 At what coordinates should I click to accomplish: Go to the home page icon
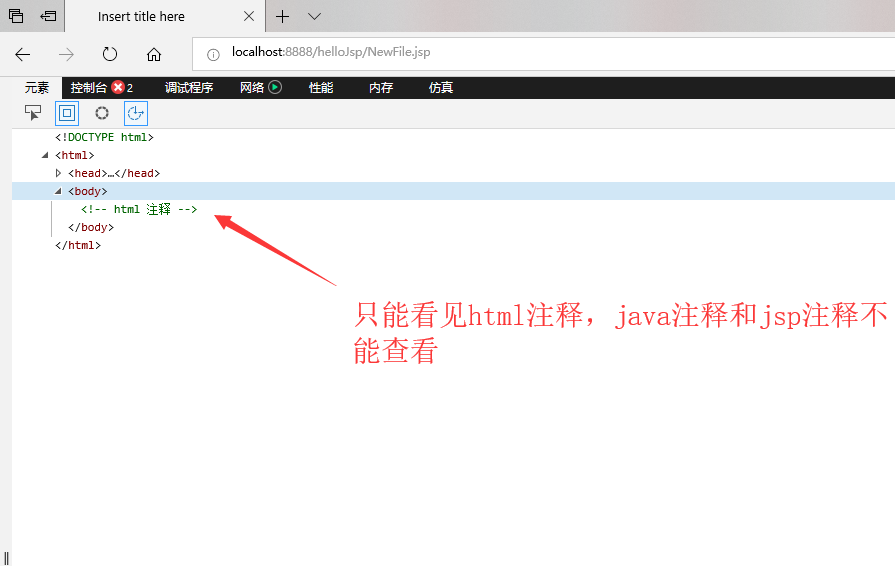click(154, 55)
